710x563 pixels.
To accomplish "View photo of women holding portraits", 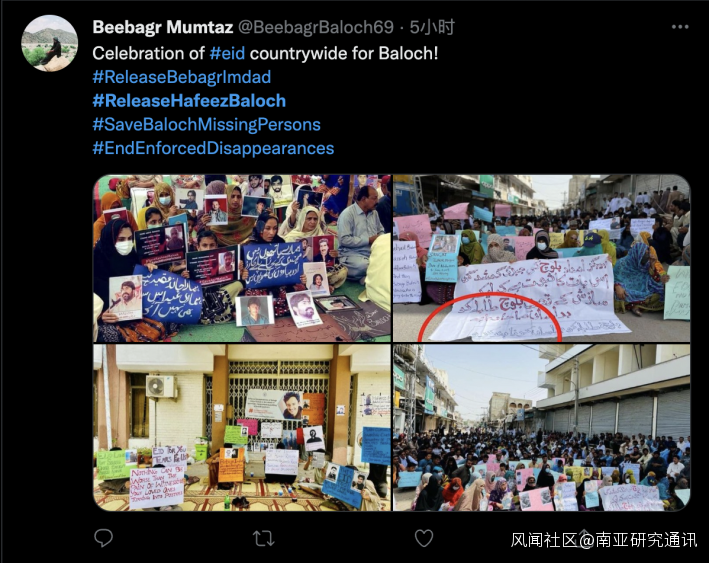I will pos(242,258).
